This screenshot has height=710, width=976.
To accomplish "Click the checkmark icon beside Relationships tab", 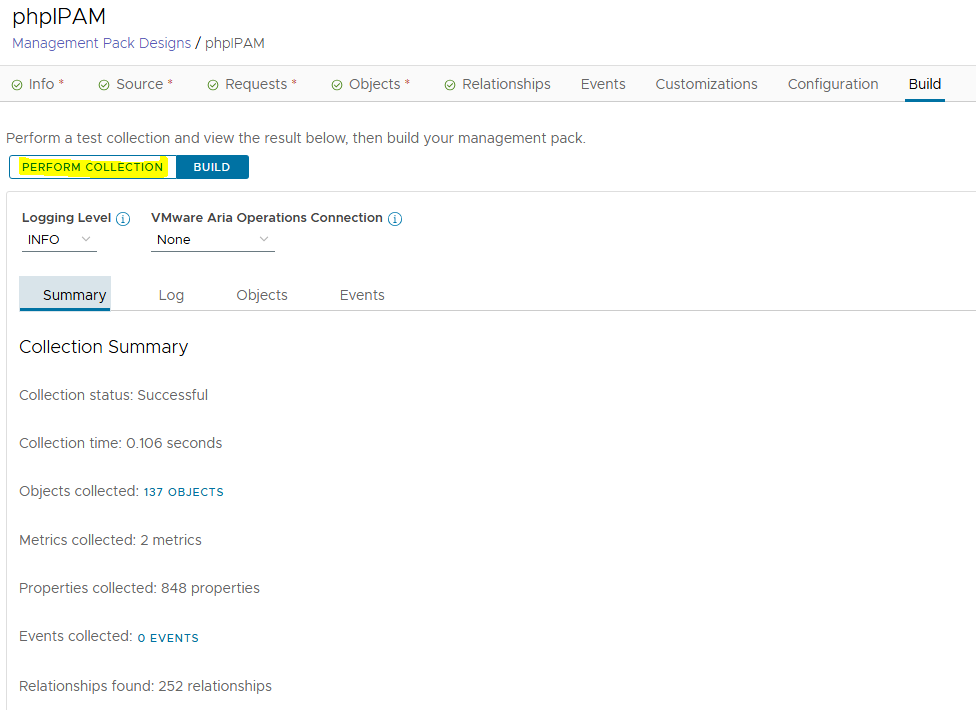I will coord(450,85).
